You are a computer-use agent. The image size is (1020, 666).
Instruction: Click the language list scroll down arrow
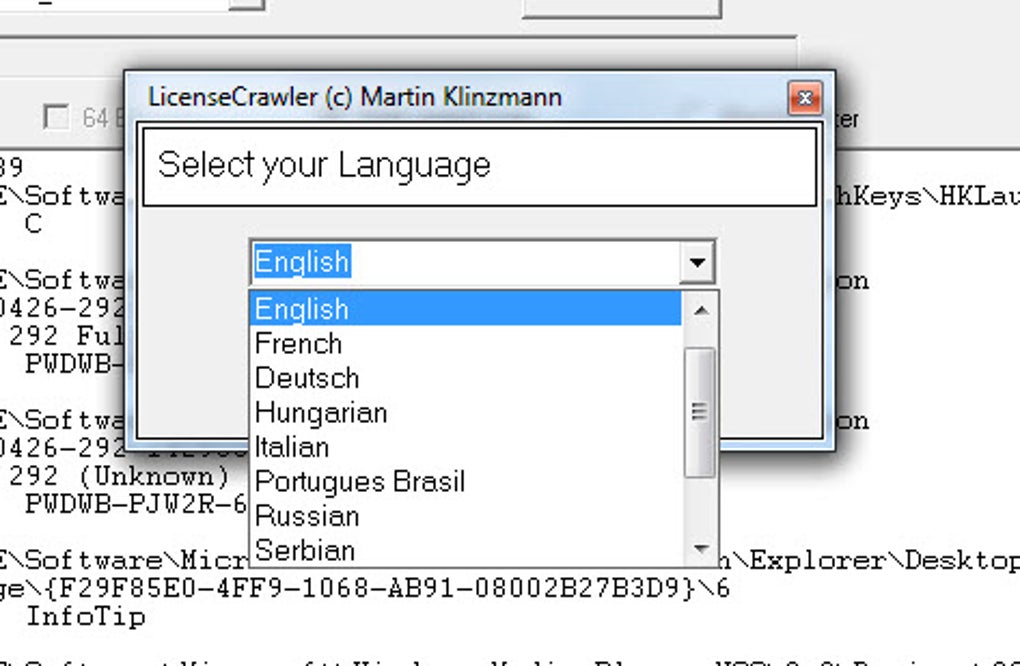(701, 549)
